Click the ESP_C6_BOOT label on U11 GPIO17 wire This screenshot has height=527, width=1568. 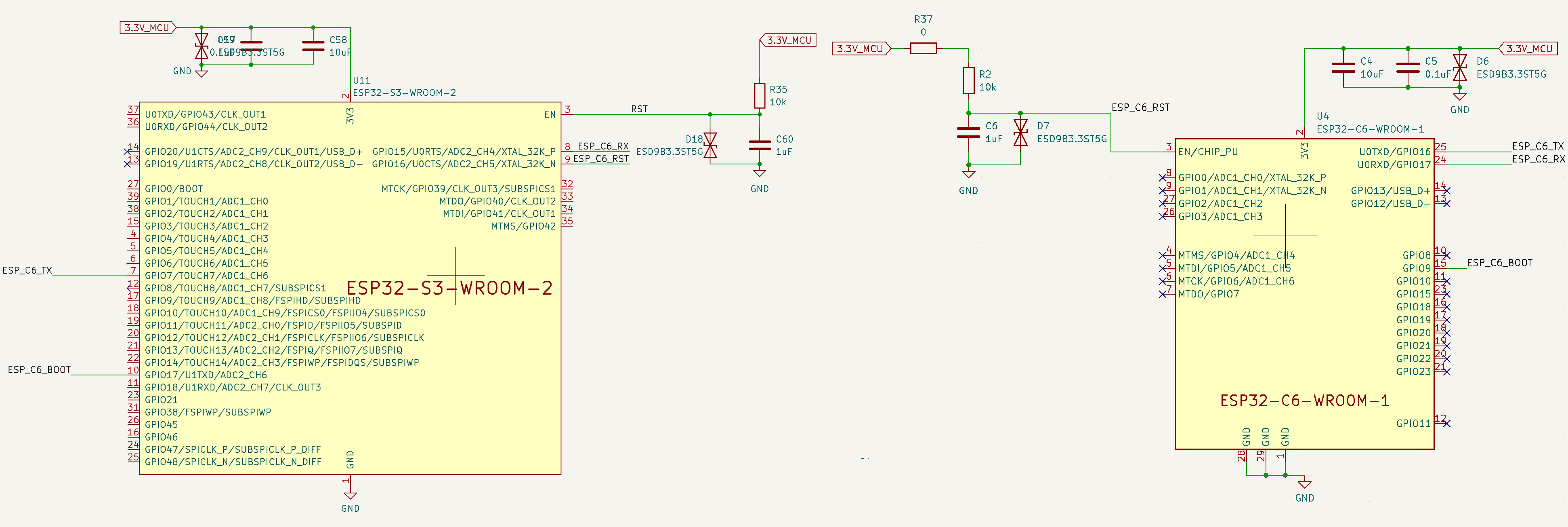coord(39,370)
